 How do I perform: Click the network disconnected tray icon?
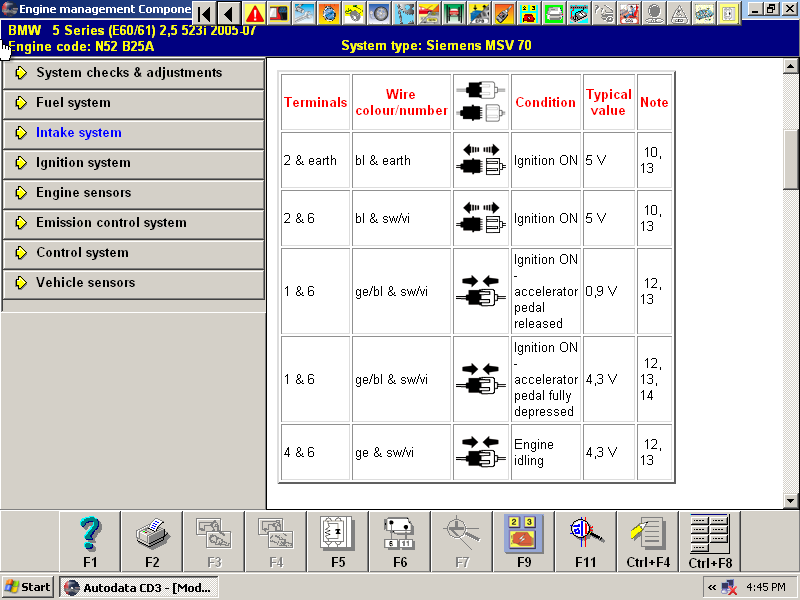point(730,588)
